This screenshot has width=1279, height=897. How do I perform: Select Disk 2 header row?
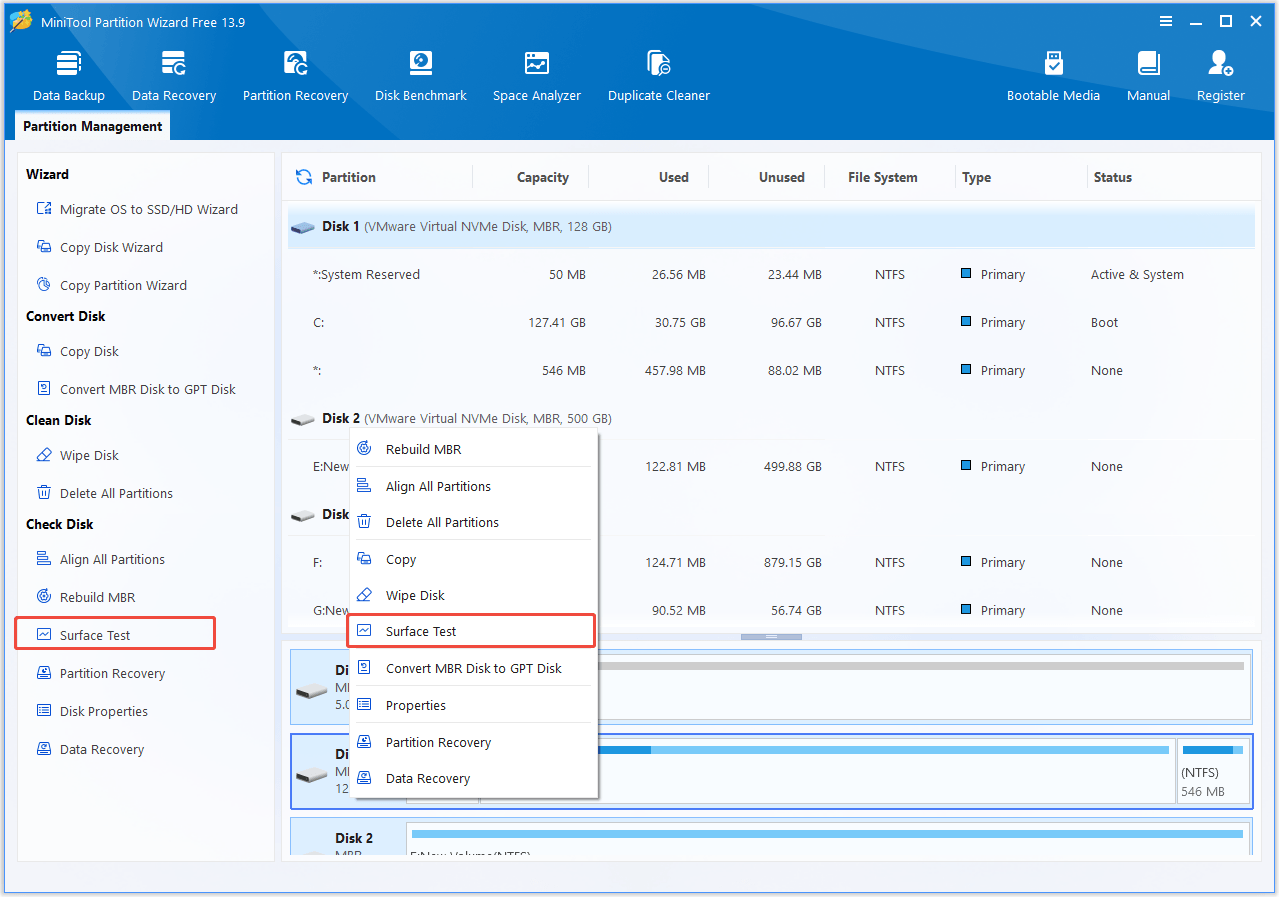[771, 418]
